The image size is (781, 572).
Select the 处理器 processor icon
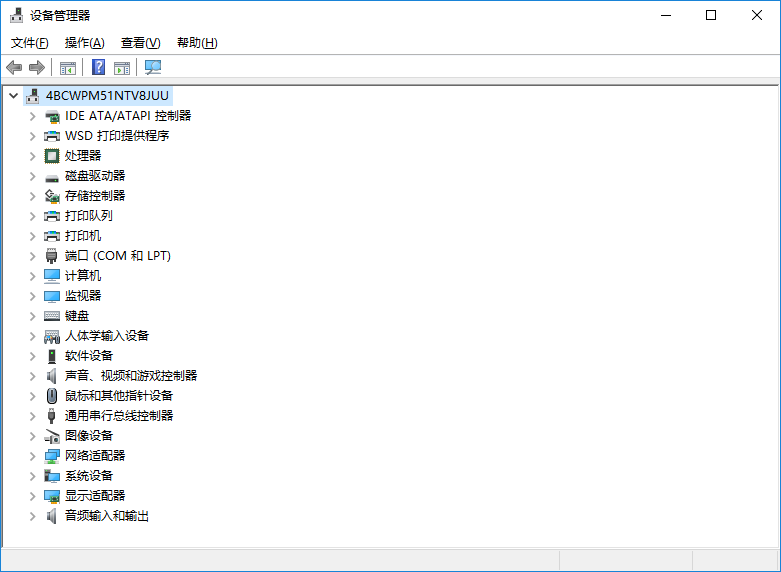(x=52, y=155)
